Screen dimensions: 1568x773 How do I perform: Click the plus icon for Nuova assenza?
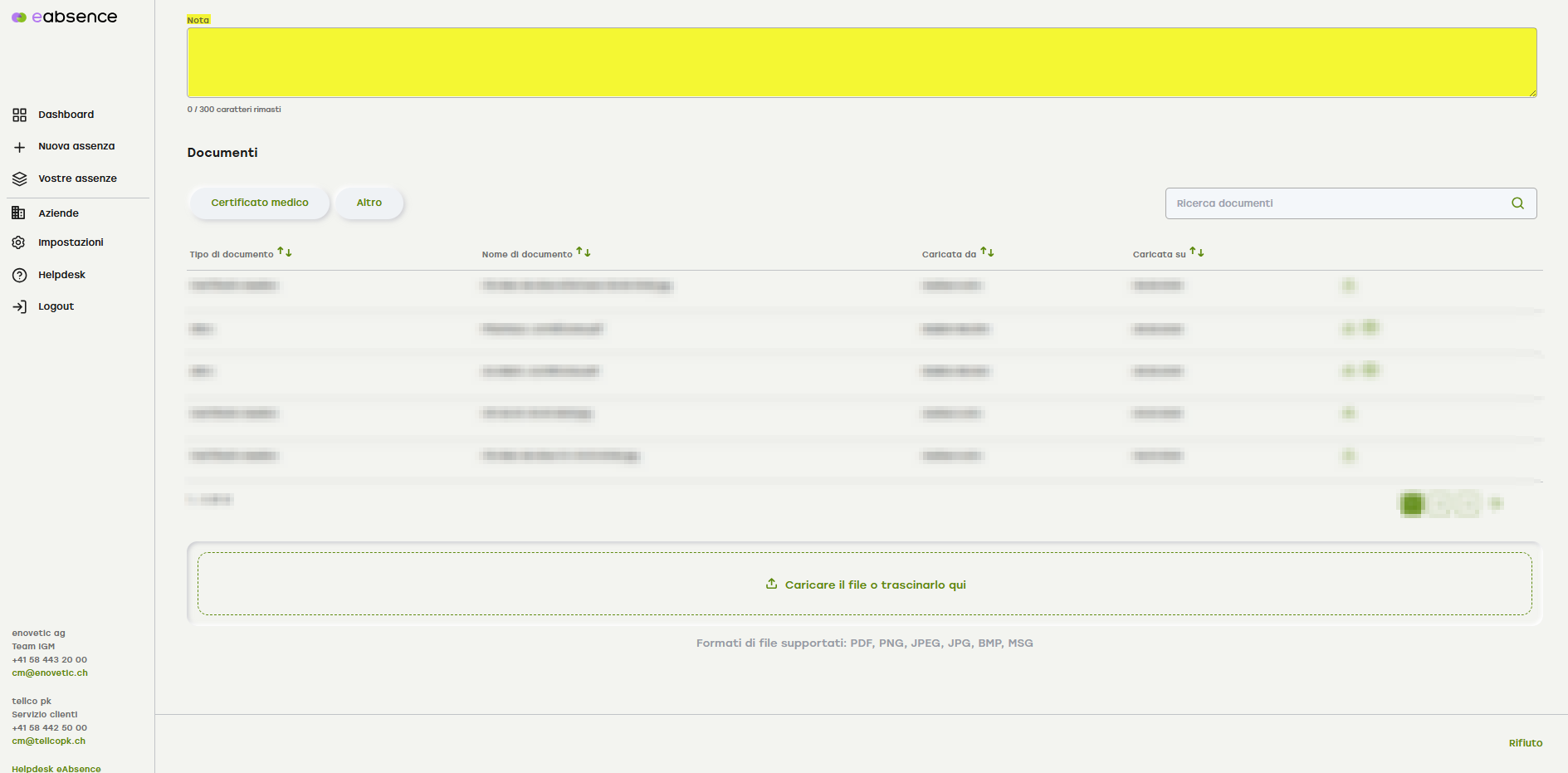click(x=20, y=147)
